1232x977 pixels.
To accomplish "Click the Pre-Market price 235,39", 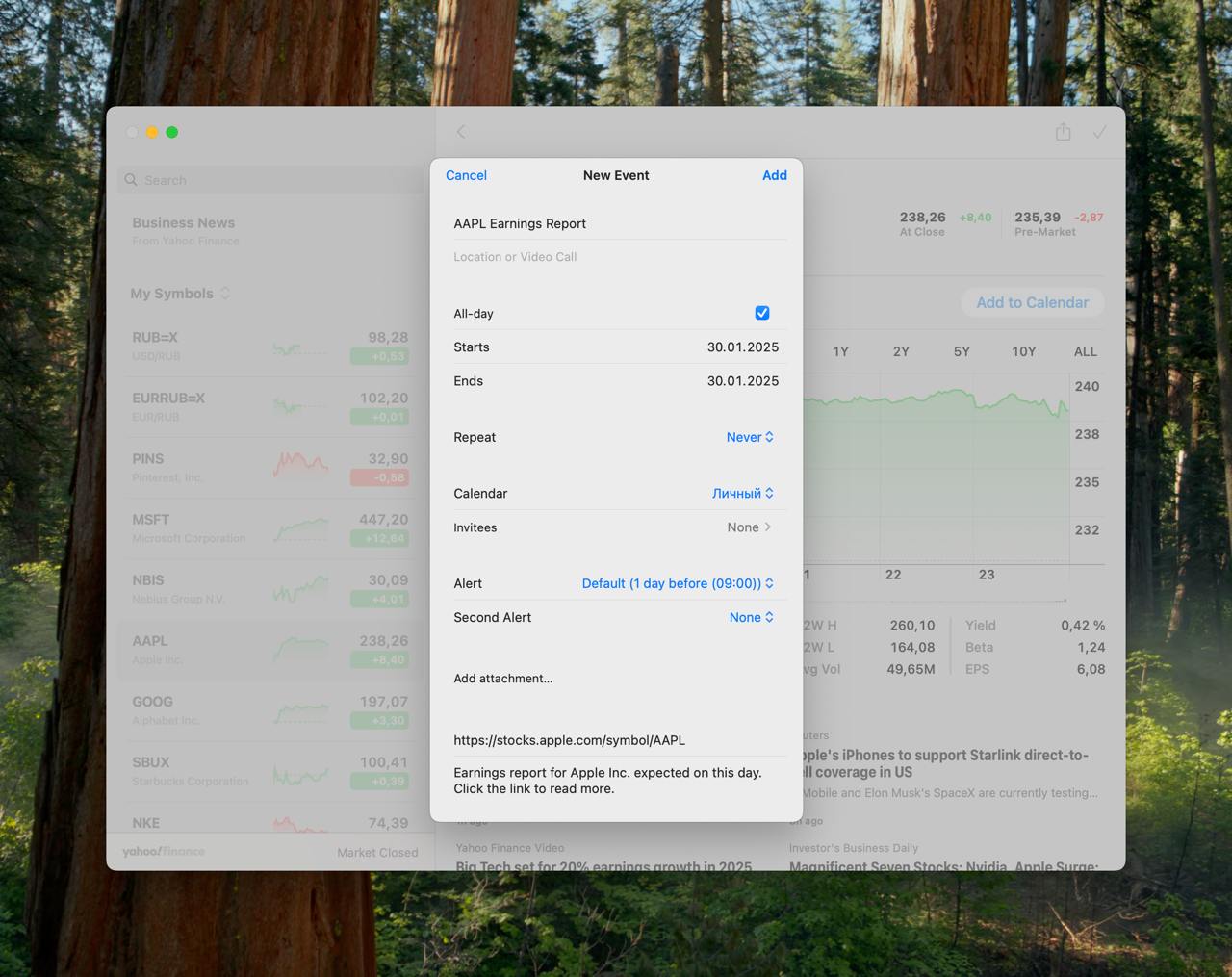I will (x=1038, y=218).
